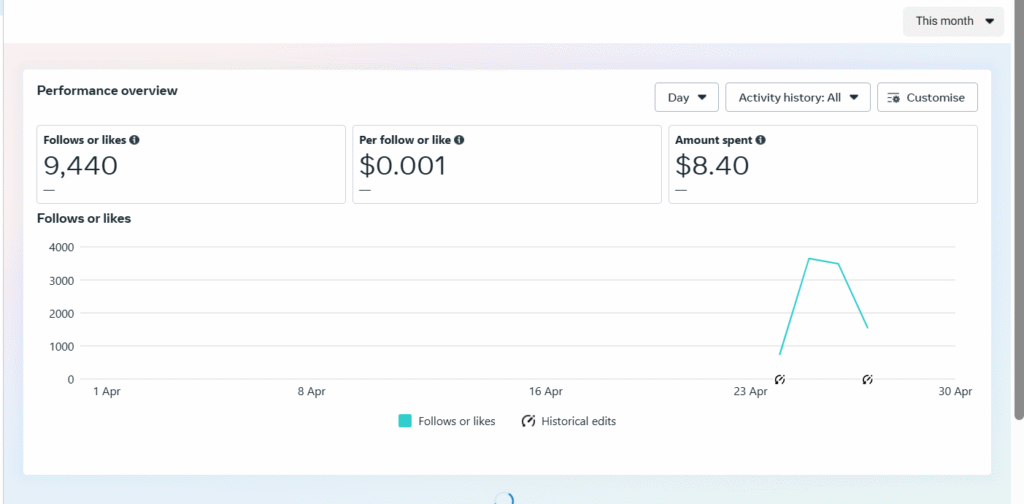Click info icon beside Follows or likes metric
Image resolution: width=1024 pixels, height=504 pixels.
(135, 141)
